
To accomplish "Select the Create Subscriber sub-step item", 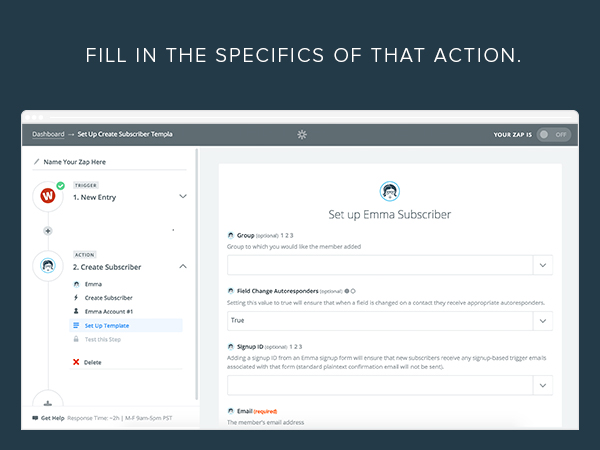I will pos(109,298).
